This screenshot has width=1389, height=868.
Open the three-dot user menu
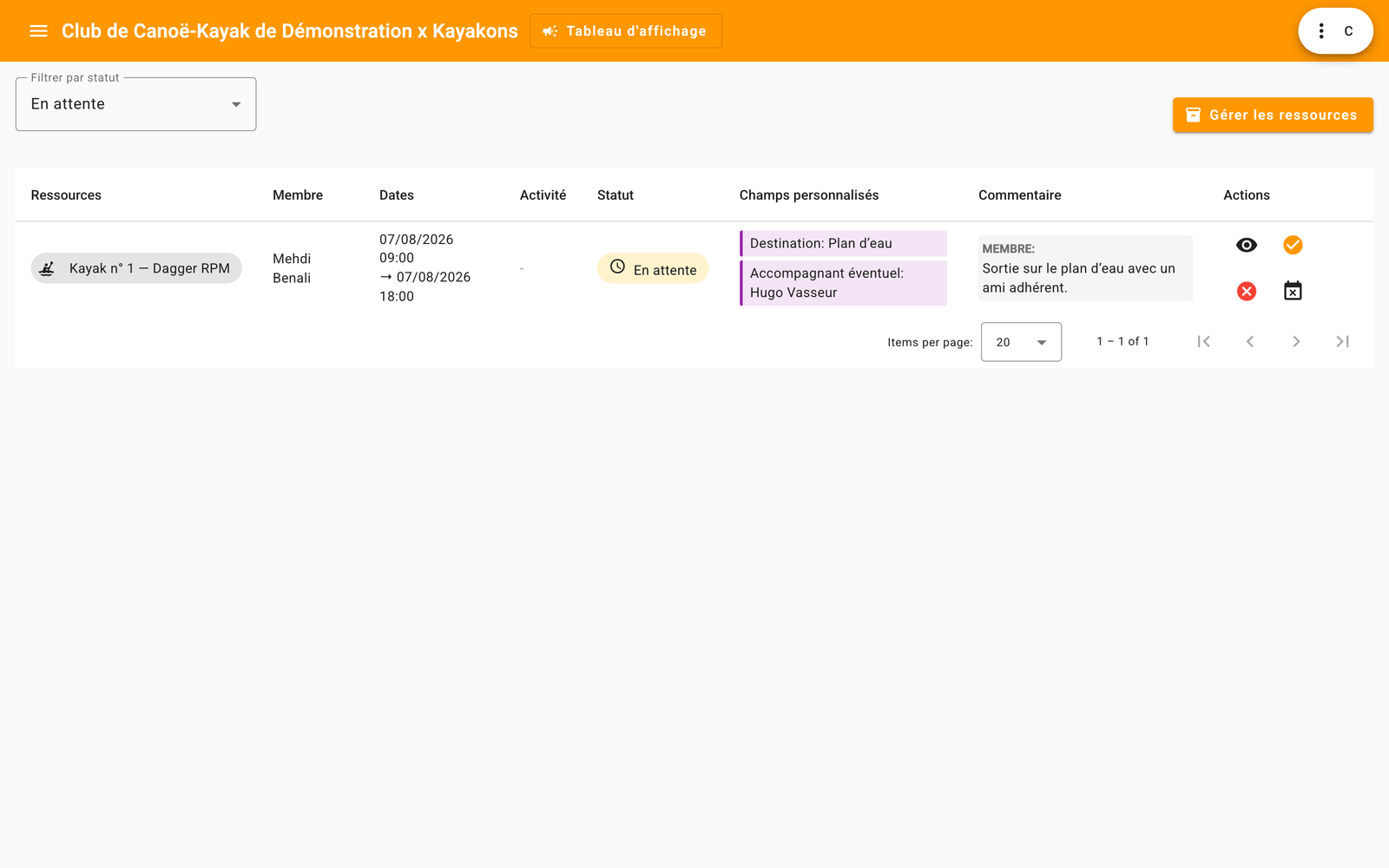pyautogui.click(x=1321, y=31)
